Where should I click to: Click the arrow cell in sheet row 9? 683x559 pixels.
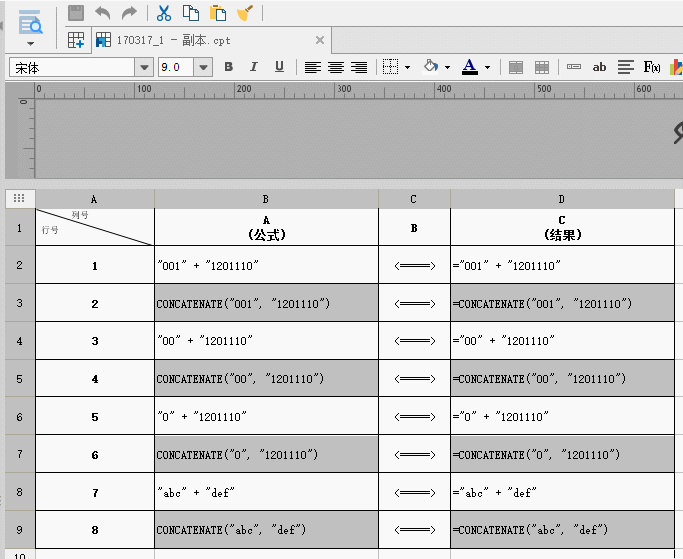[x=414, y=530]
